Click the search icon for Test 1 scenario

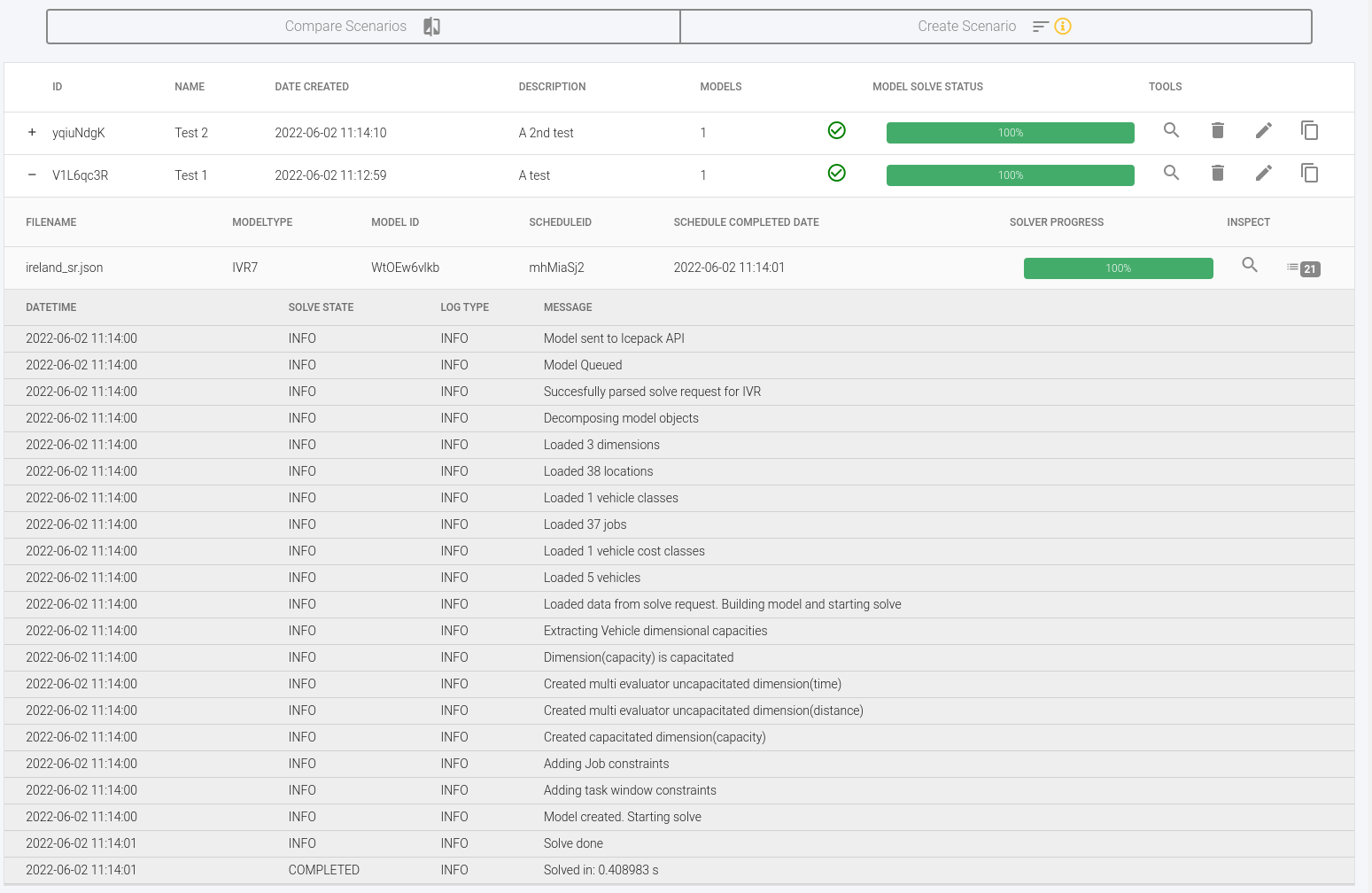[x=1171, y=173]
